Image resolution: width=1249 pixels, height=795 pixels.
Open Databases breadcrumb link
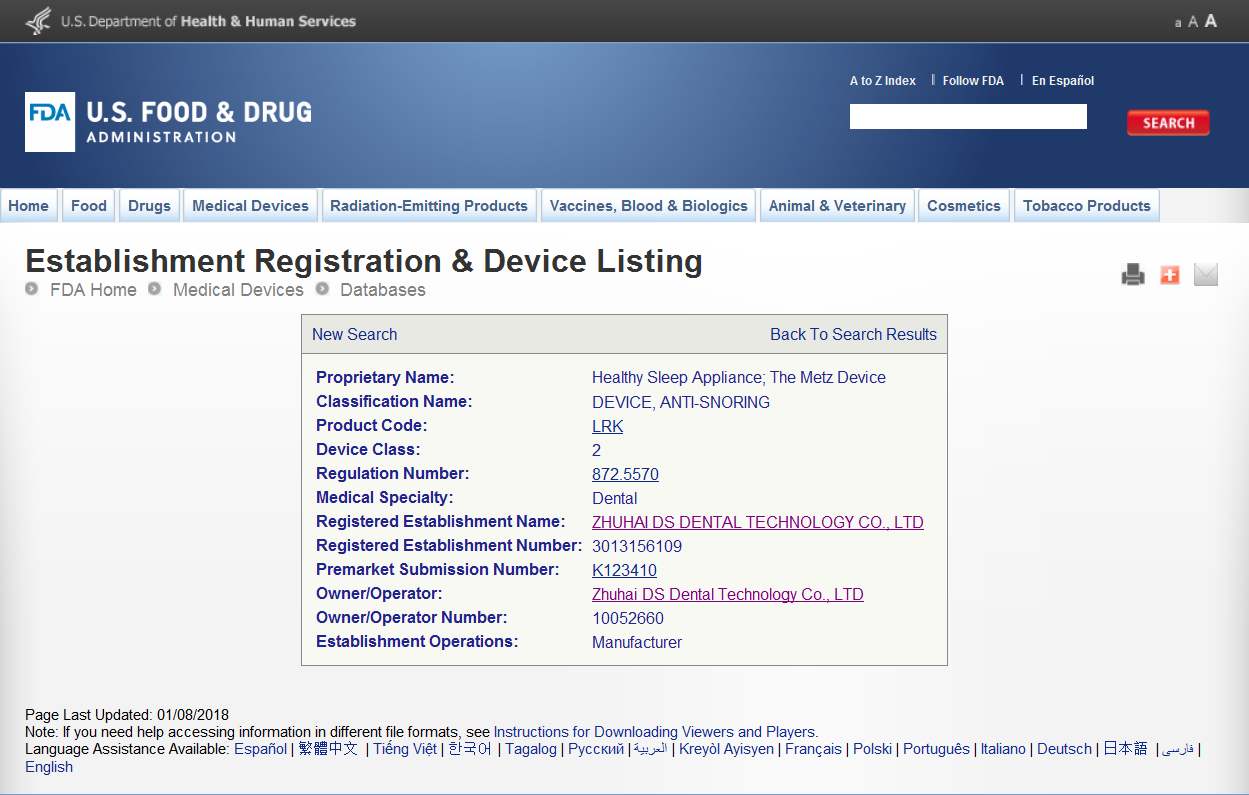pos(383,290)
